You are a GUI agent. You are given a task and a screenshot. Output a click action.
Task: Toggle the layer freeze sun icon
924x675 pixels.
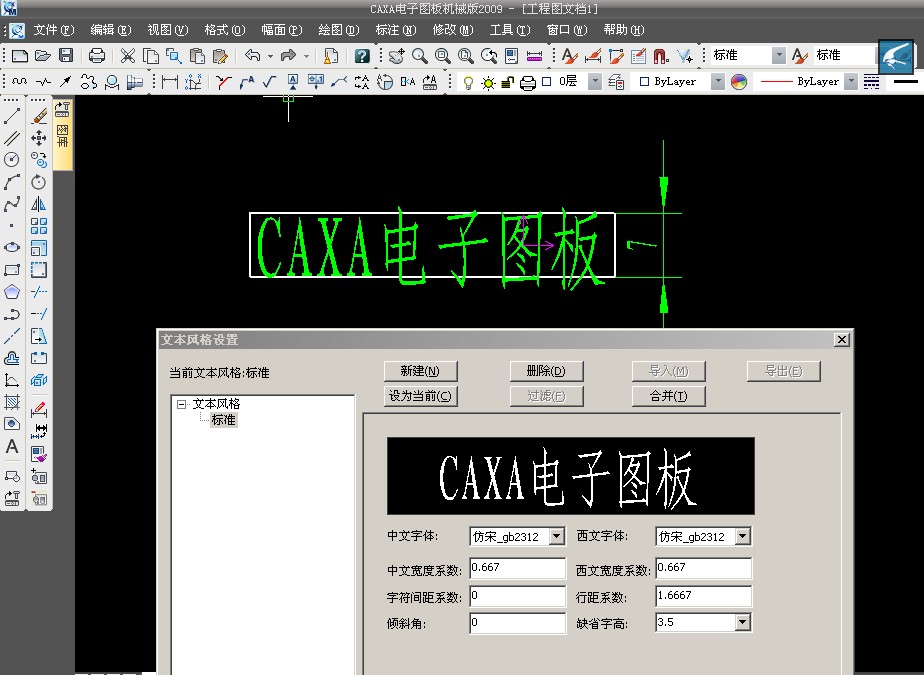pos(488,83)
